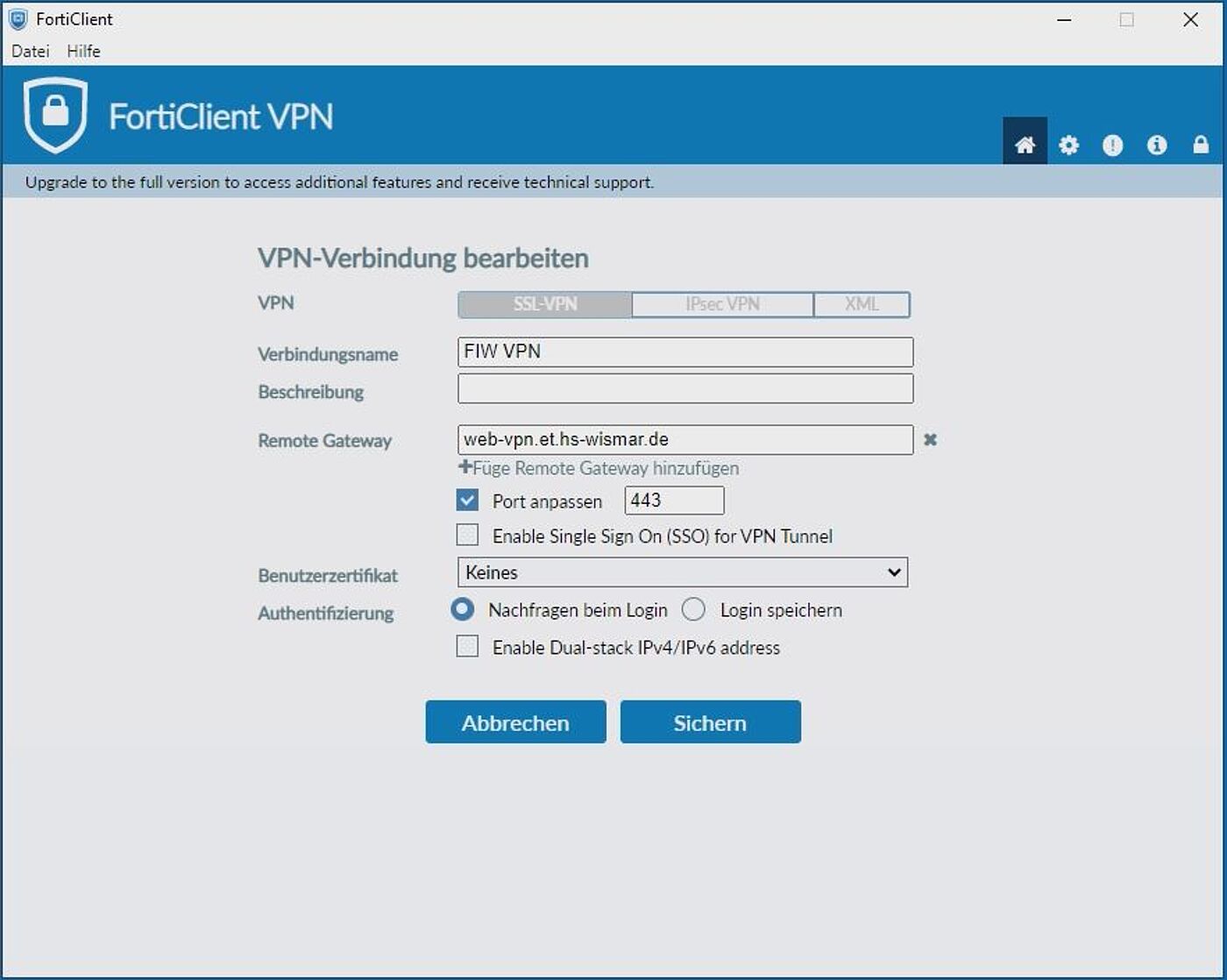
Task: Open the Datei menu
Action: click(30, 51)
